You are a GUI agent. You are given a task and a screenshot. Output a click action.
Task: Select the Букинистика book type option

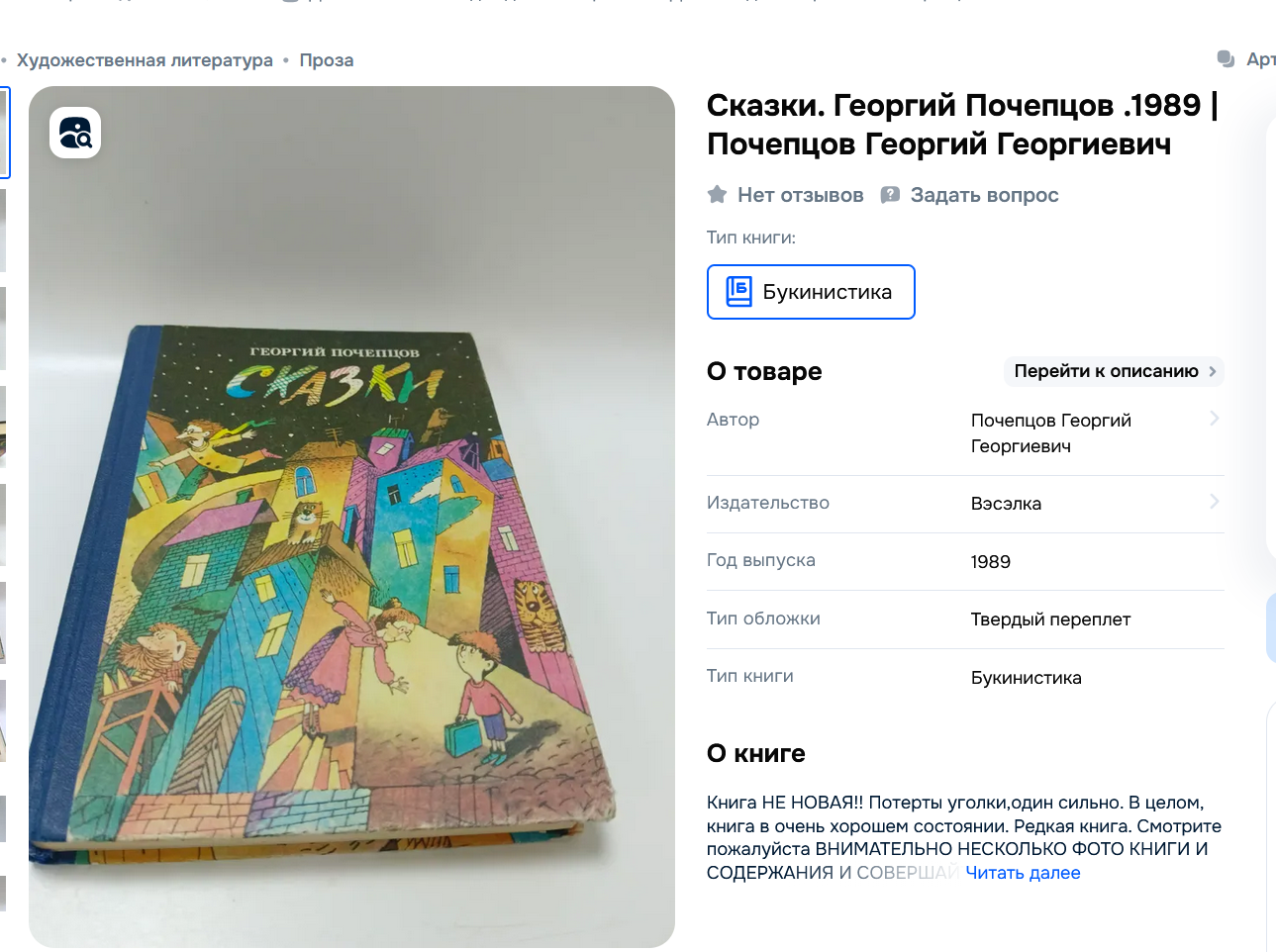tap(811, 292)
